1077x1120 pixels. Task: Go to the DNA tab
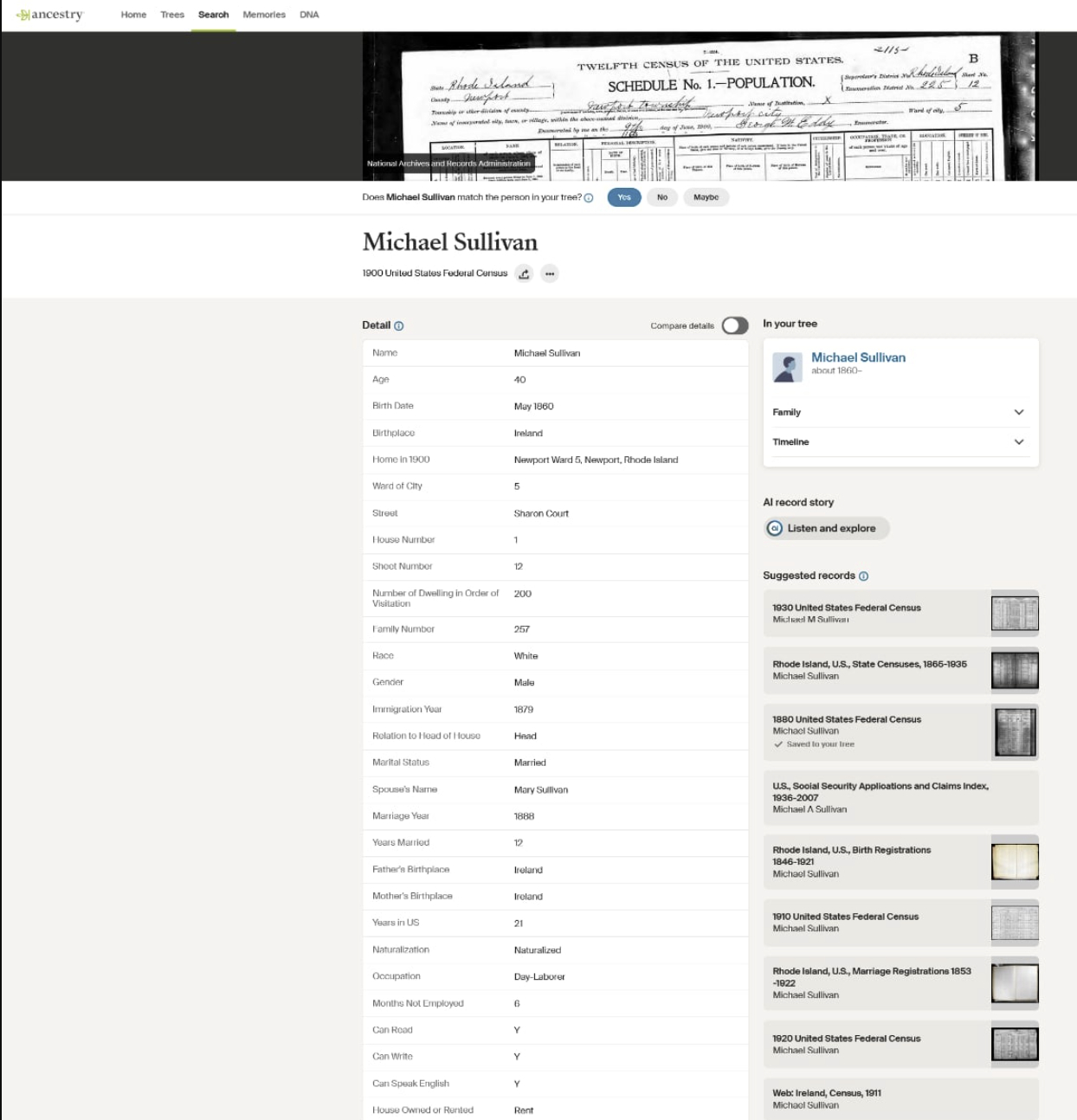309,15
